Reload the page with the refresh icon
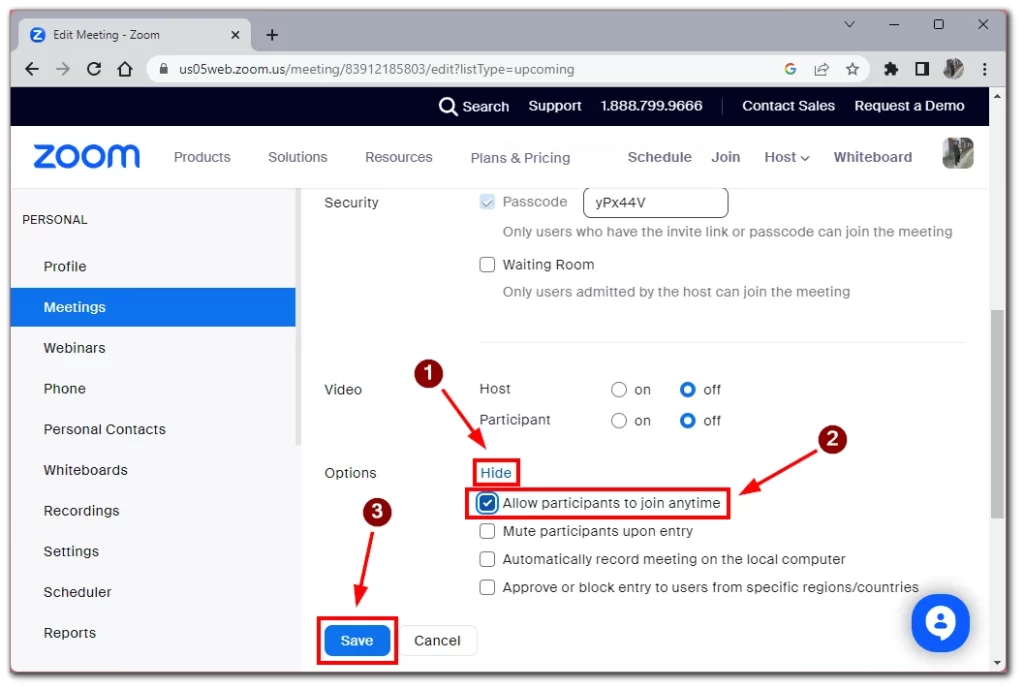The image size is (1024, 690). (94, 69)
